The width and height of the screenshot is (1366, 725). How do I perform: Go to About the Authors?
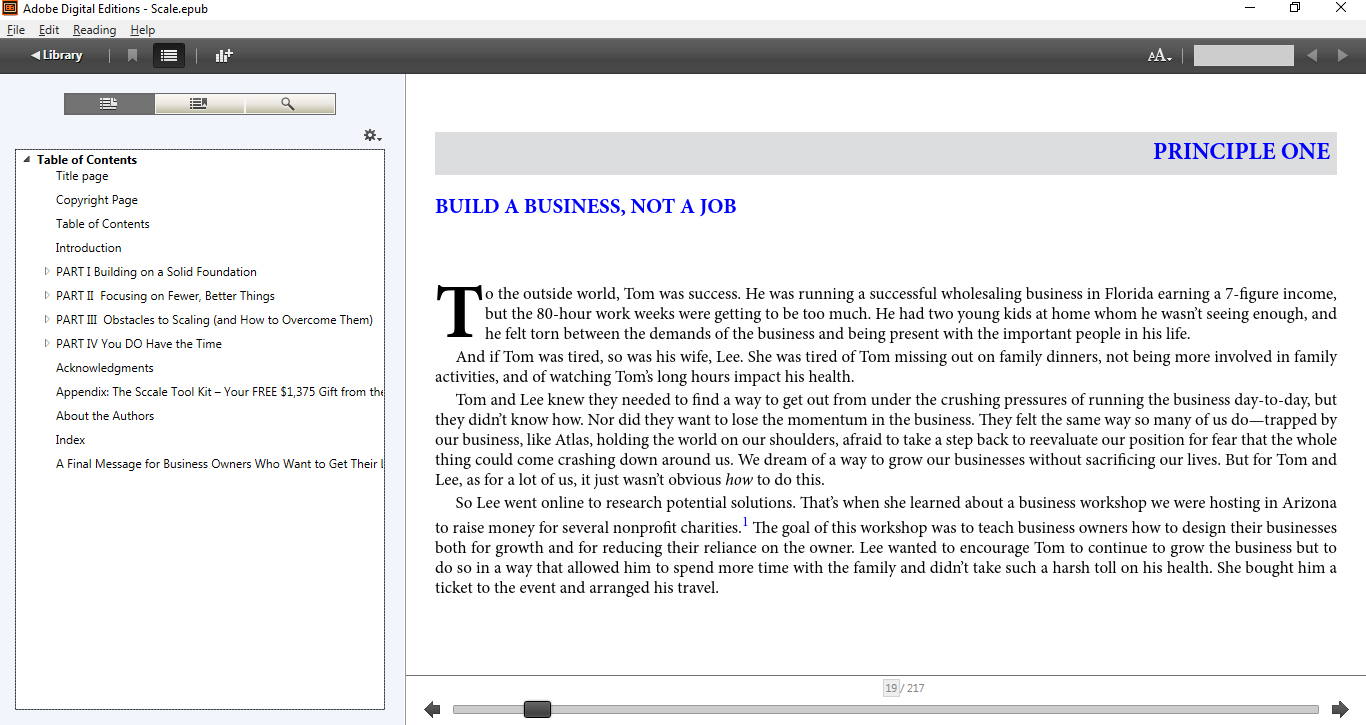coord(105,416)
